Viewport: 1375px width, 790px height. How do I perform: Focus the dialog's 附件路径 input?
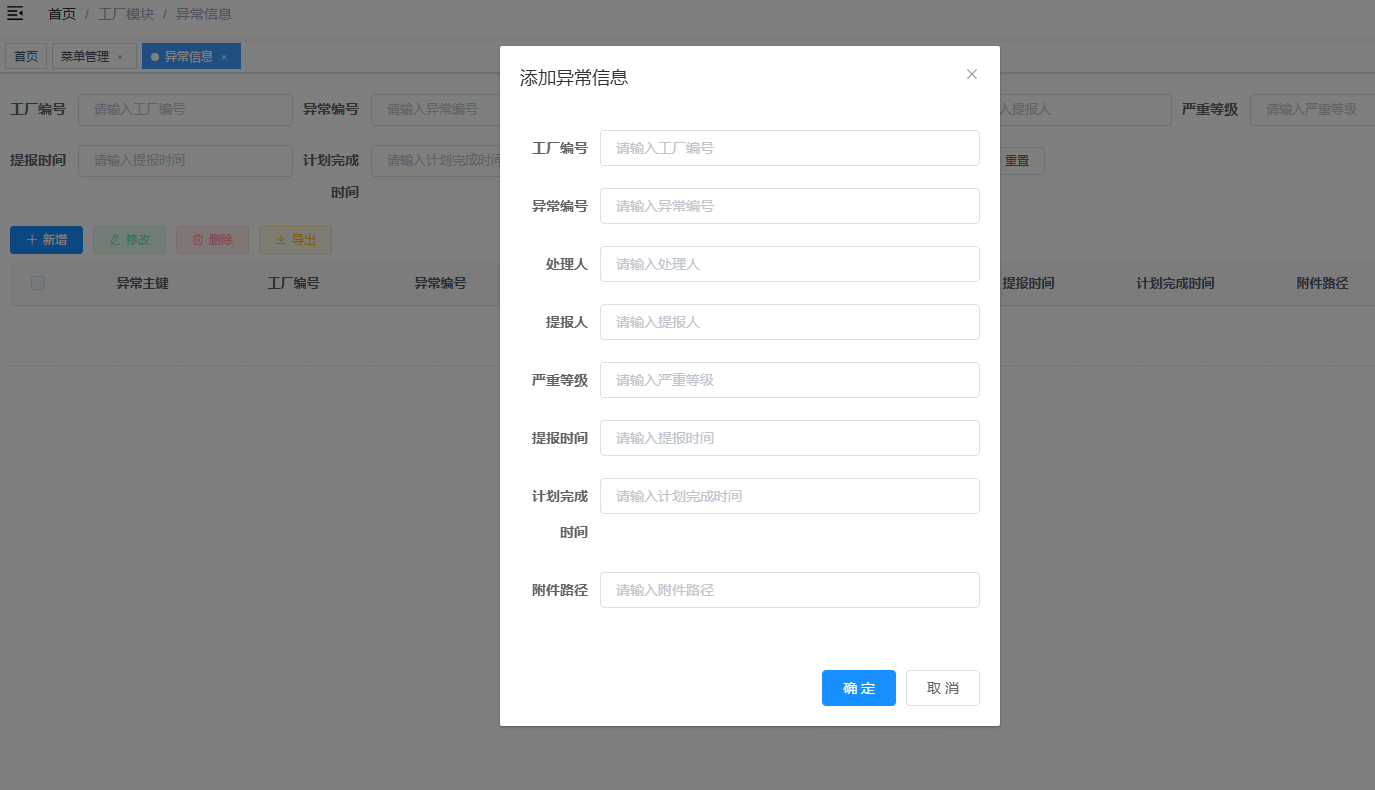click(x=790, y=590)
